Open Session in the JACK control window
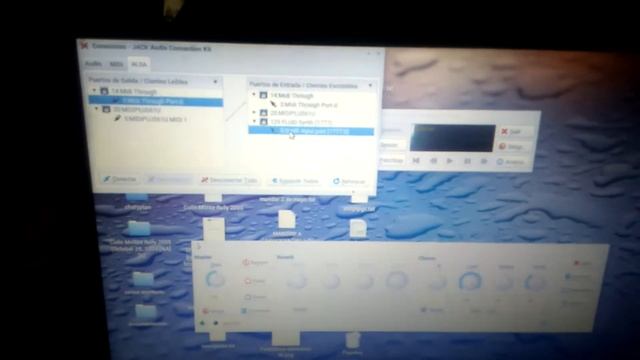The width and height of the screenshot is (640, 360). click(391, 145)
